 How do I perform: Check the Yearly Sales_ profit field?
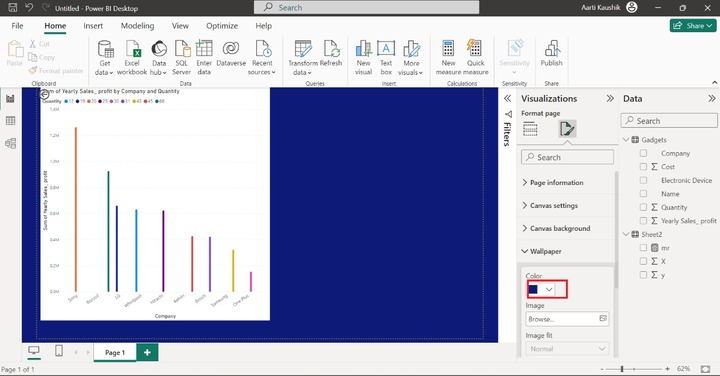coord(643,221)
